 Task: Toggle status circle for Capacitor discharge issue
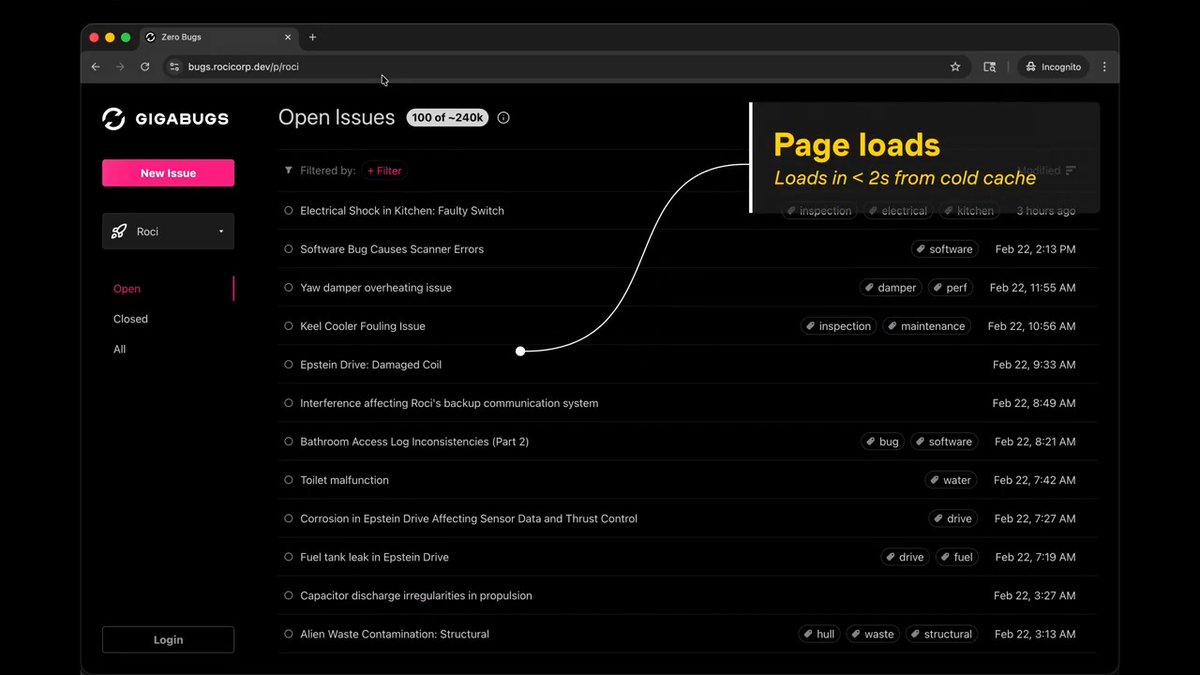(x=289, y=596)
